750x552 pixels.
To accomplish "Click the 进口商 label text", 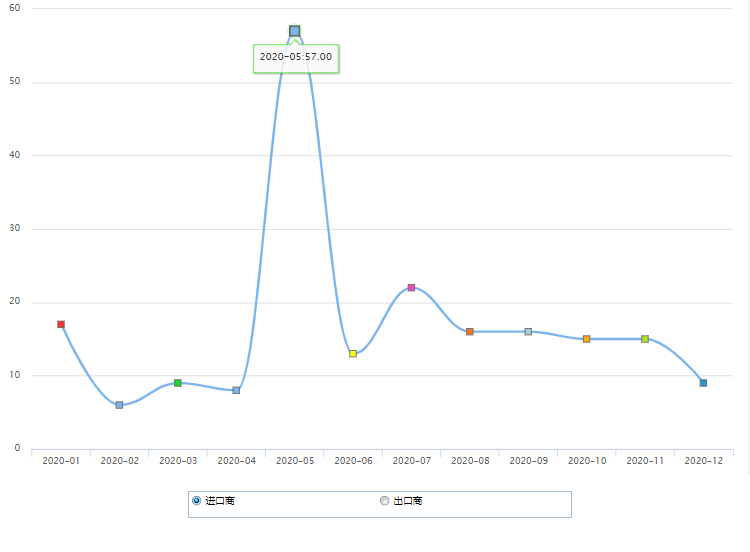I will pyautogui.click(x=220, y=501).
